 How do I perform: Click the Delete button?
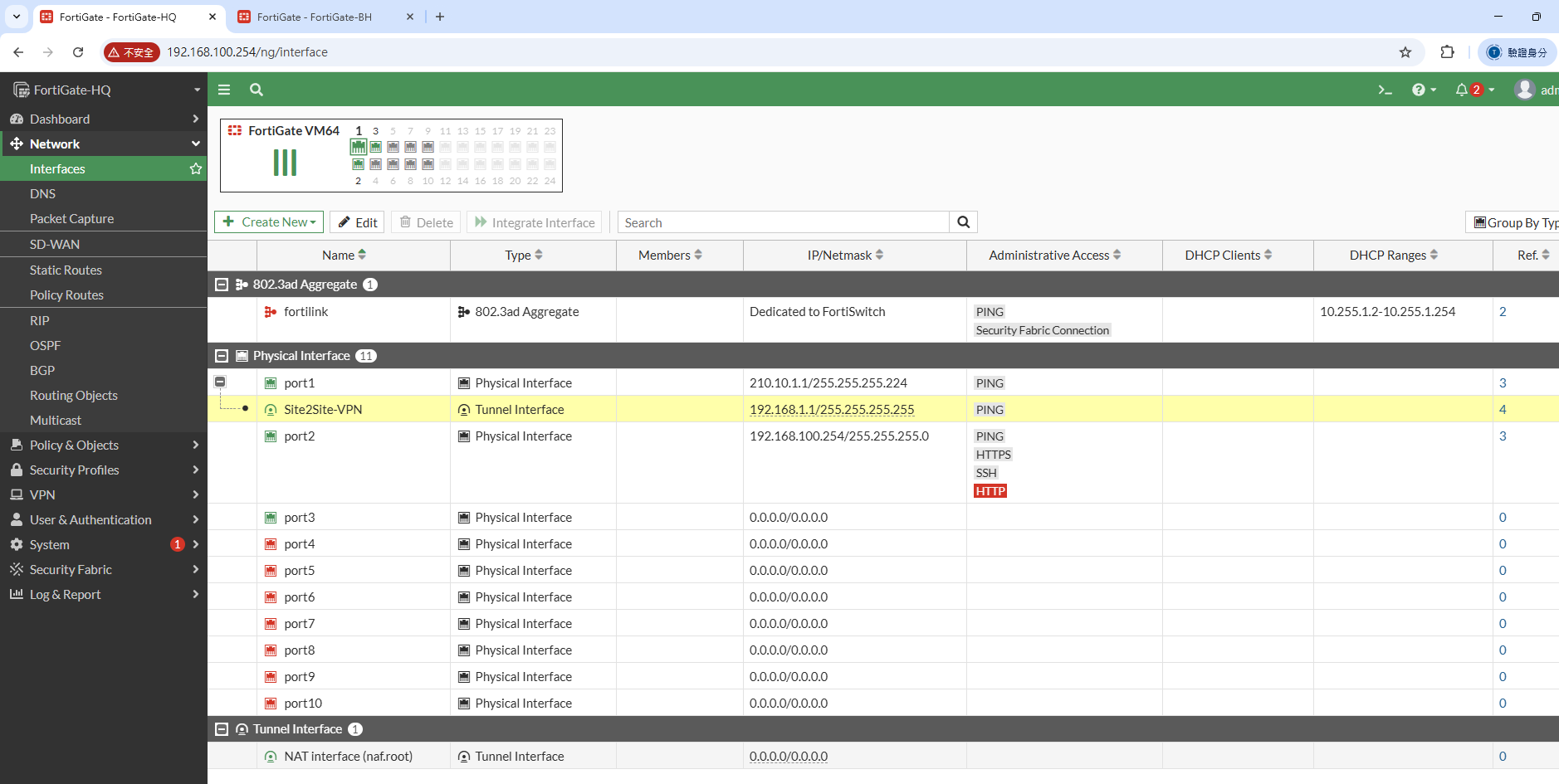coord(427,222)
